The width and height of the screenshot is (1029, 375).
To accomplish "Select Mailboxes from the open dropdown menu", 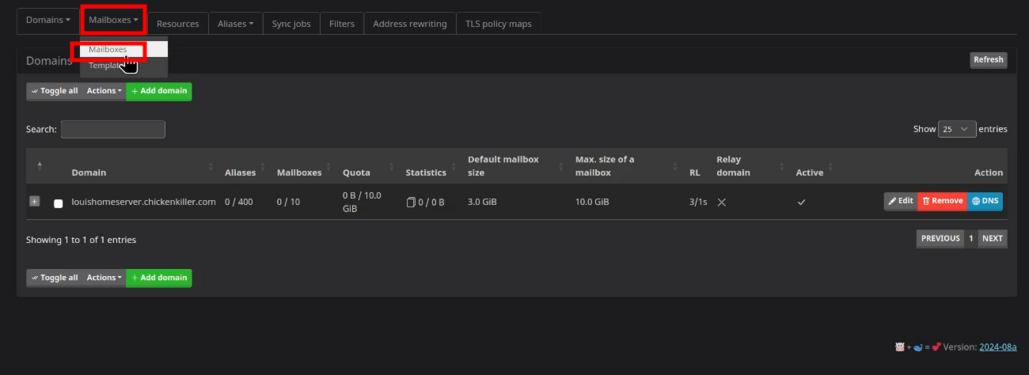I will (108, 49).
